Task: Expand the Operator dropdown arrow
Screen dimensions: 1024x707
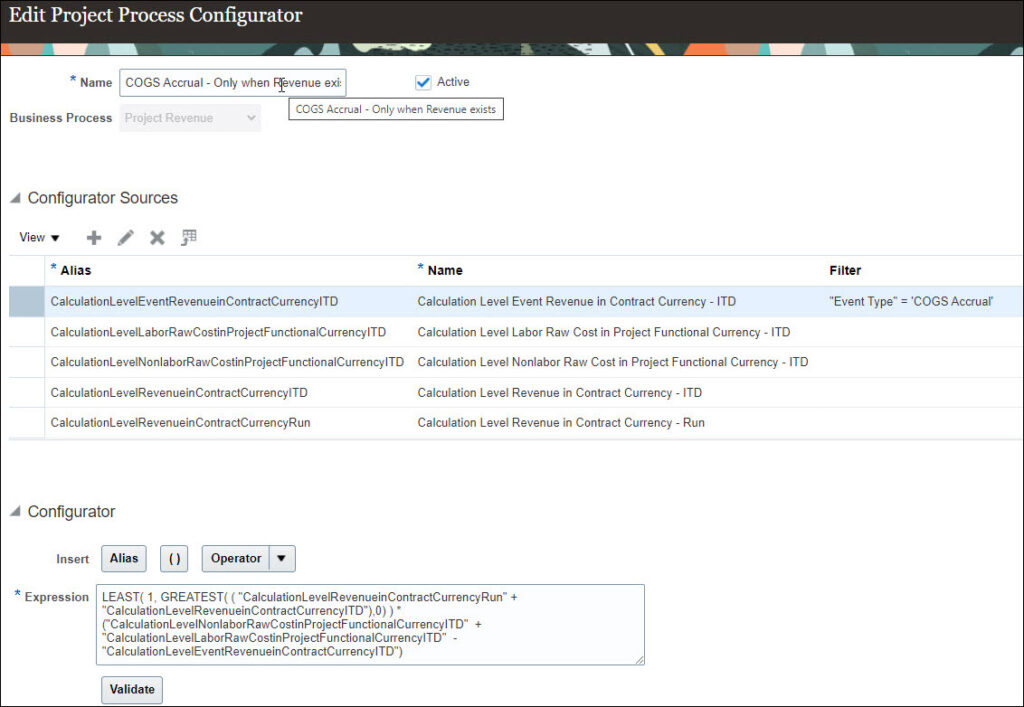Action: [283, 559]
